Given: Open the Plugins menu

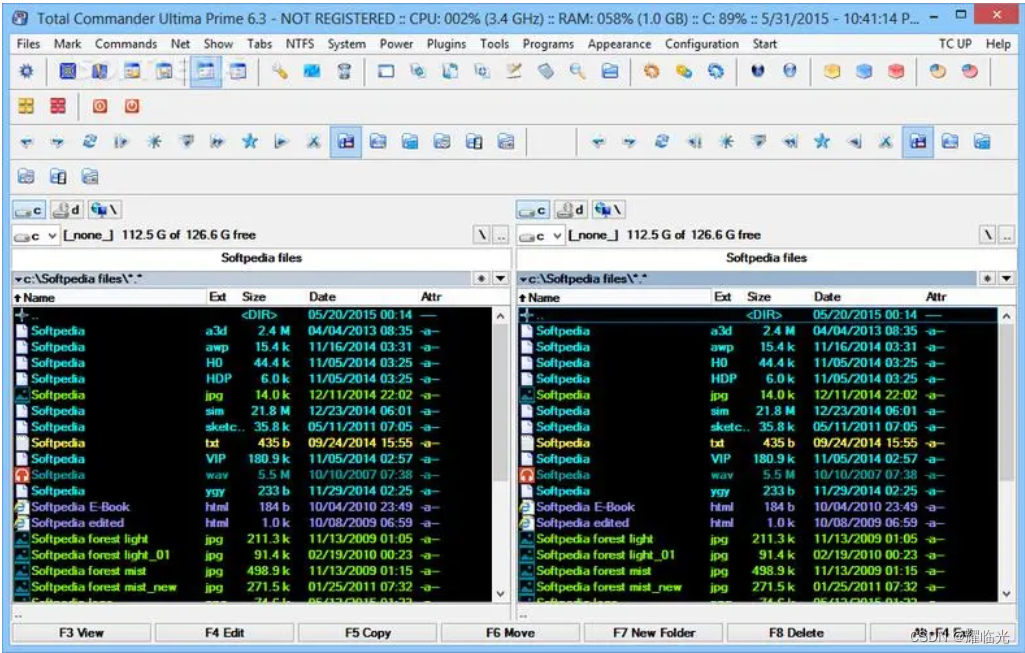Looking at the screenshot, I should [446, 44].
